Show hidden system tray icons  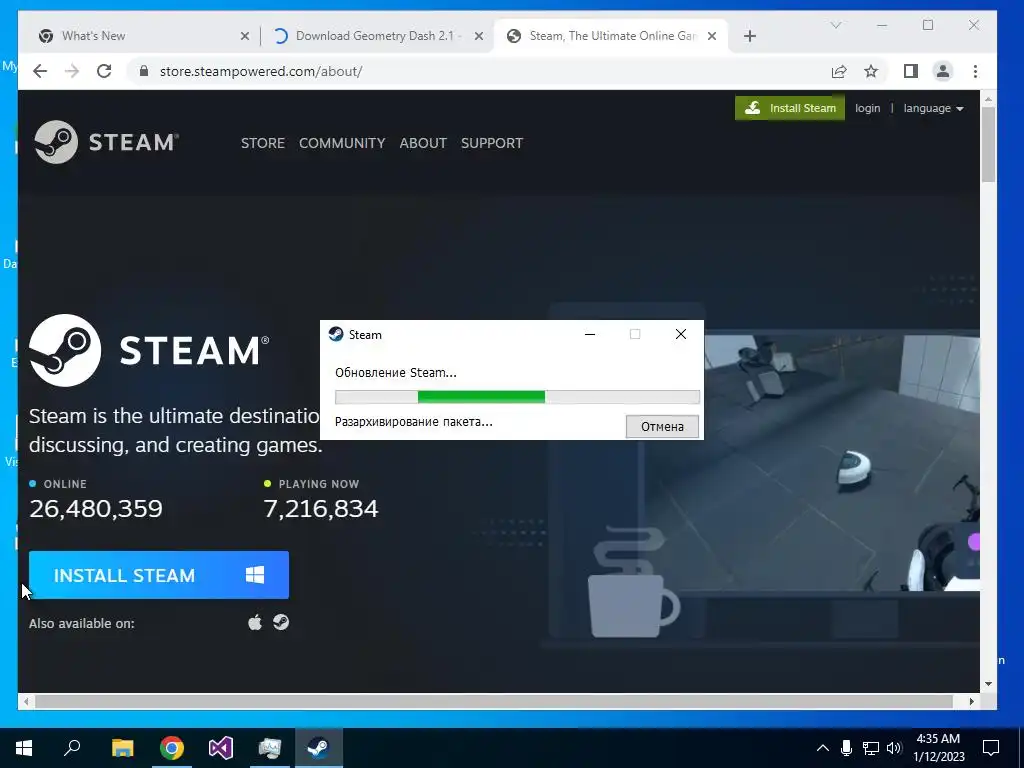(823, 748)
